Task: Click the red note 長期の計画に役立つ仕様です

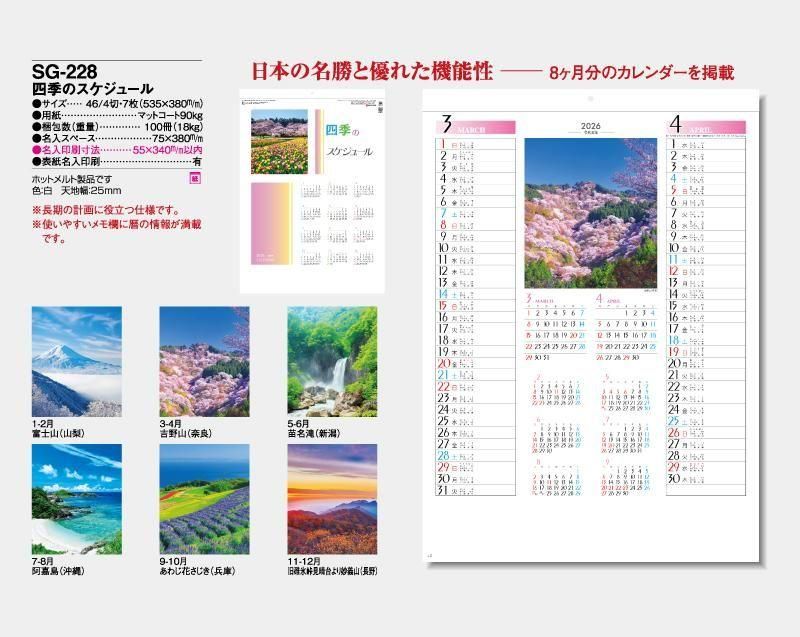Action: pos(106,210)
